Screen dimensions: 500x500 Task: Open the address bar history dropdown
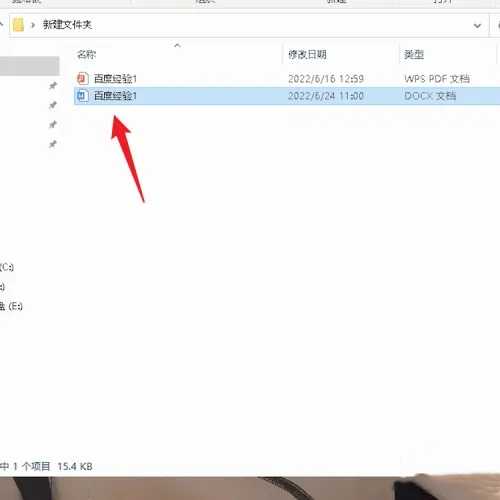tap(477, 25)
